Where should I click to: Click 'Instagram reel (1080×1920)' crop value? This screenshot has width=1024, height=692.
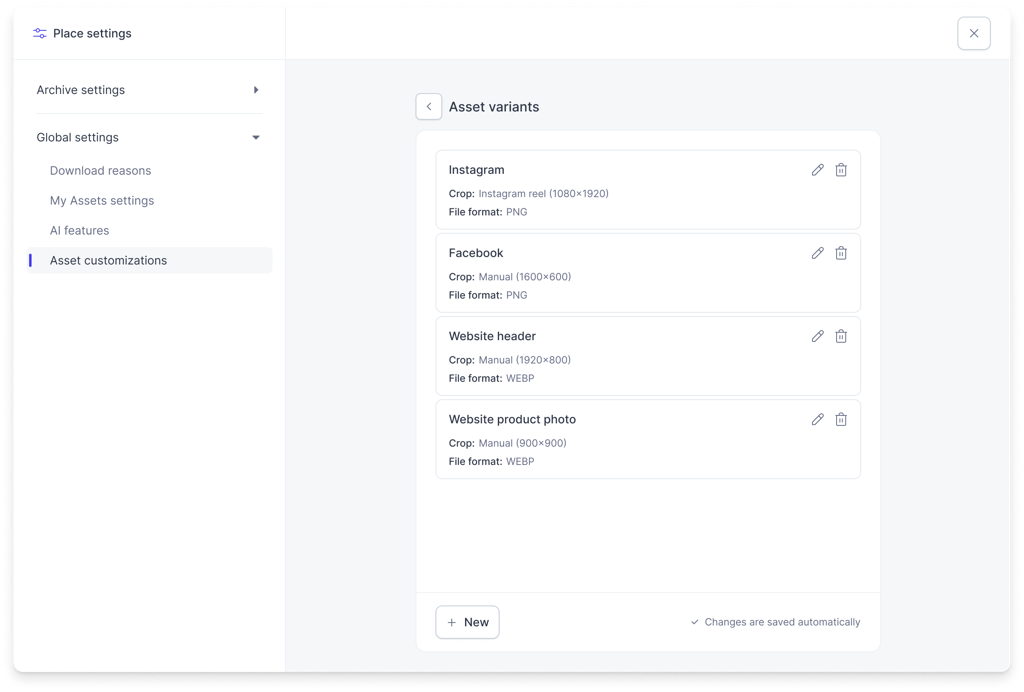543,194
